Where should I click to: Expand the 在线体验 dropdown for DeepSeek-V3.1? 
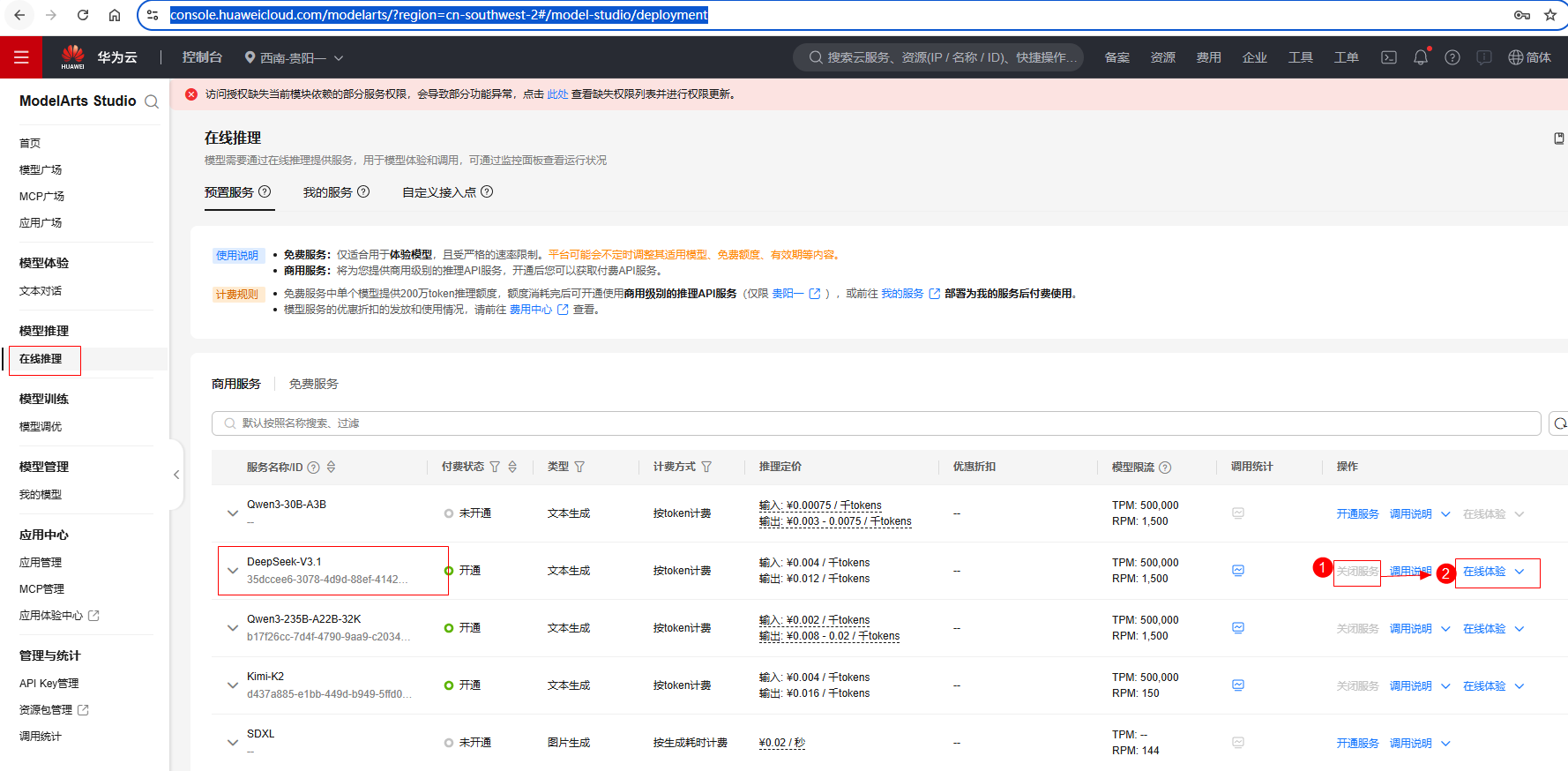[1519, 572]
